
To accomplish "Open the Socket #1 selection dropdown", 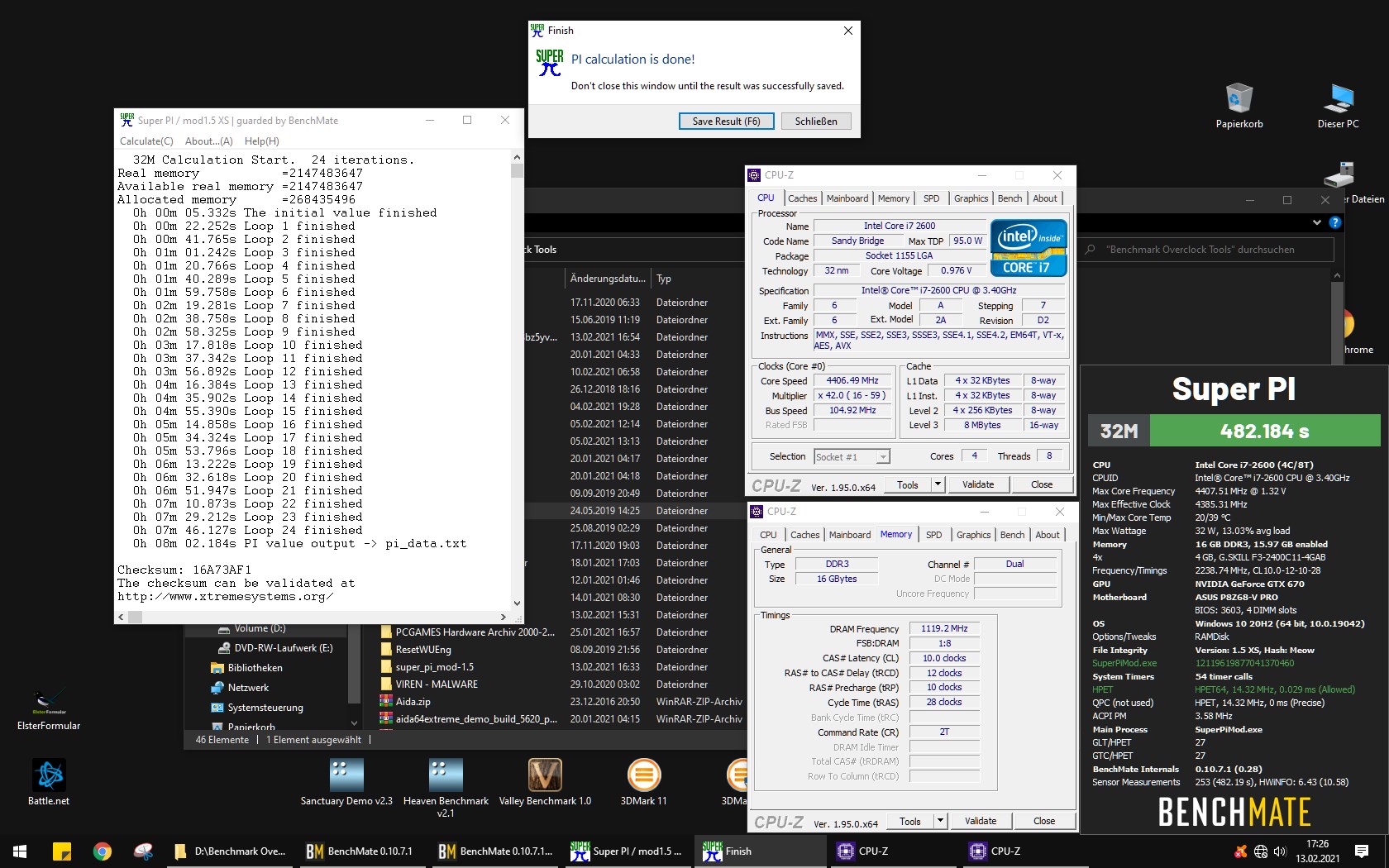I will (883, 456).
